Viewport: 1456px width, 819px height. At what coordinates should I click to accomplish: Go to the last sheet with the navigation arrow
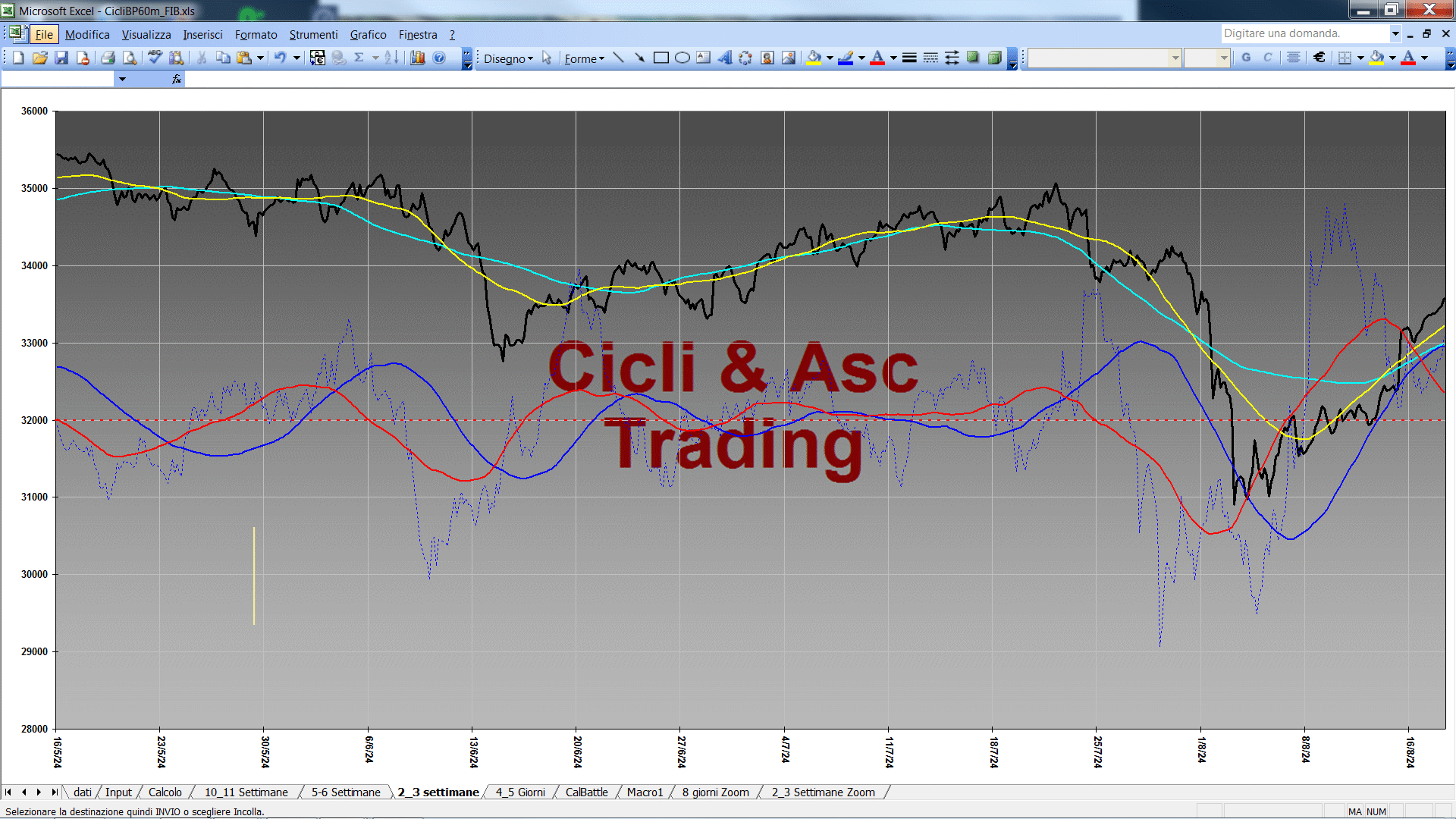pyautogui.click(x=54, y=792)
